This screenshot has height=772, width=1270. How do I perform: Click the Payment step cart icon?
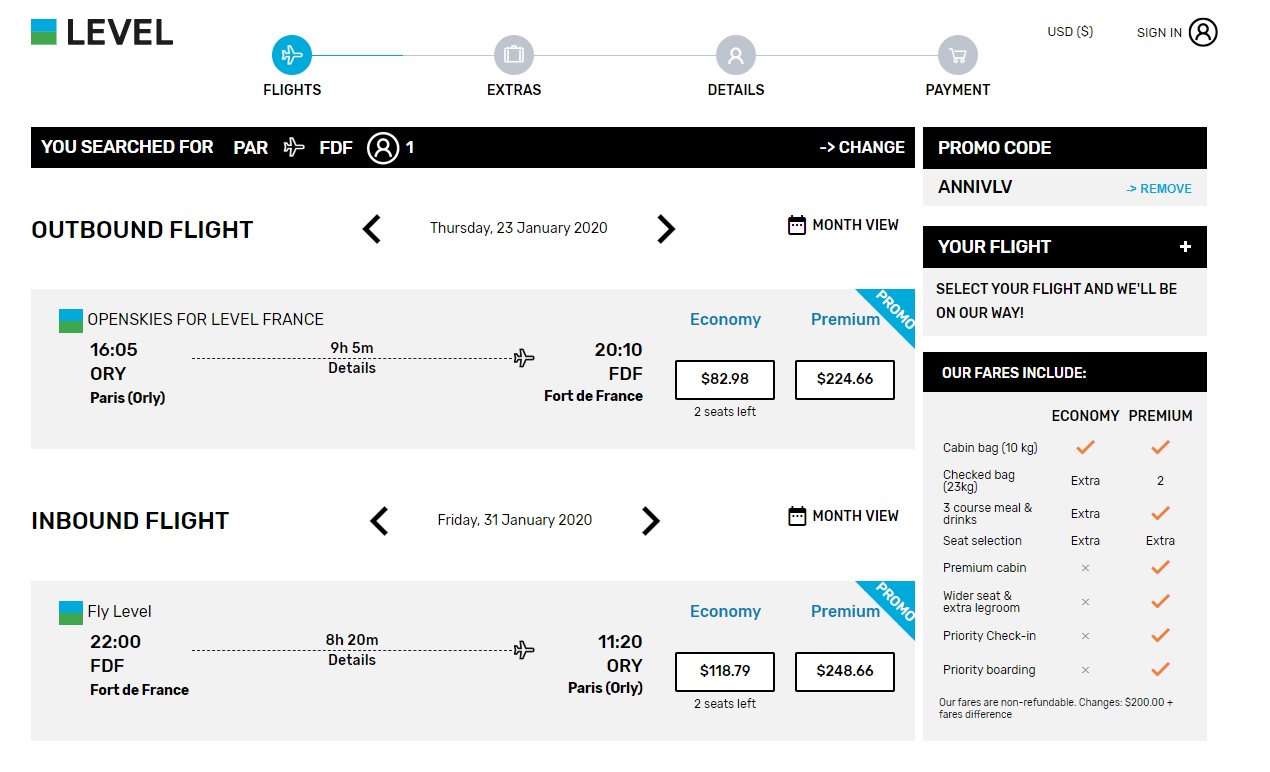pos(958,55)
